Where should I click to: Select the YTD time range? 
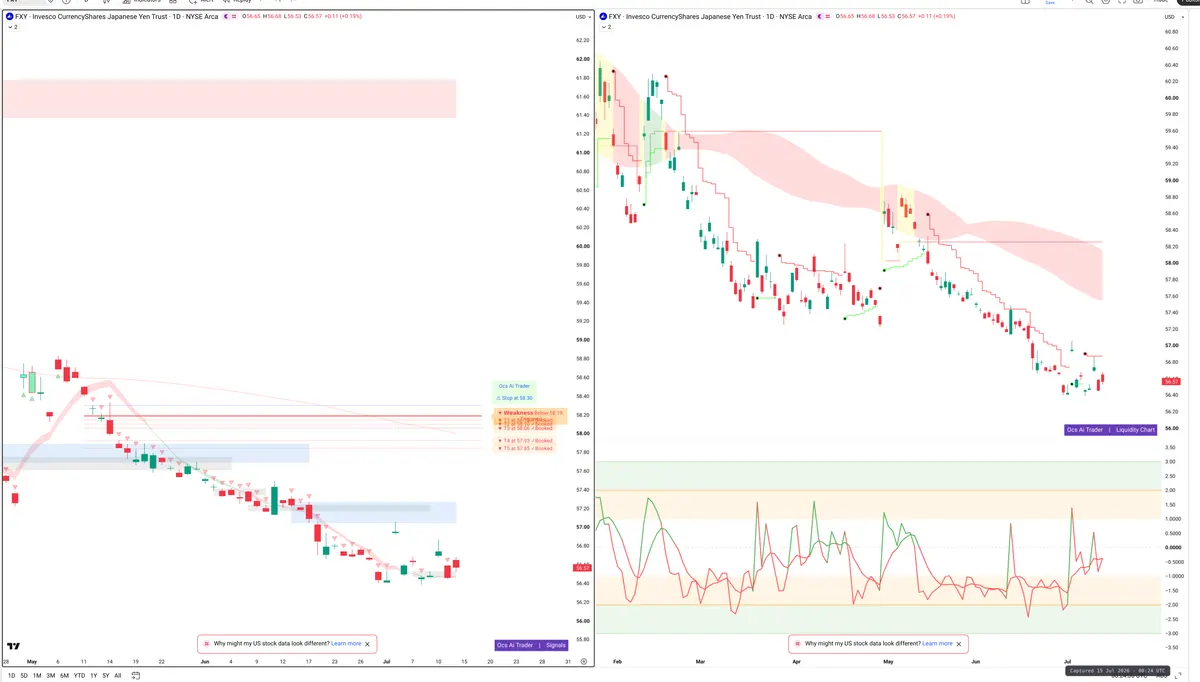tap(79, 676)
